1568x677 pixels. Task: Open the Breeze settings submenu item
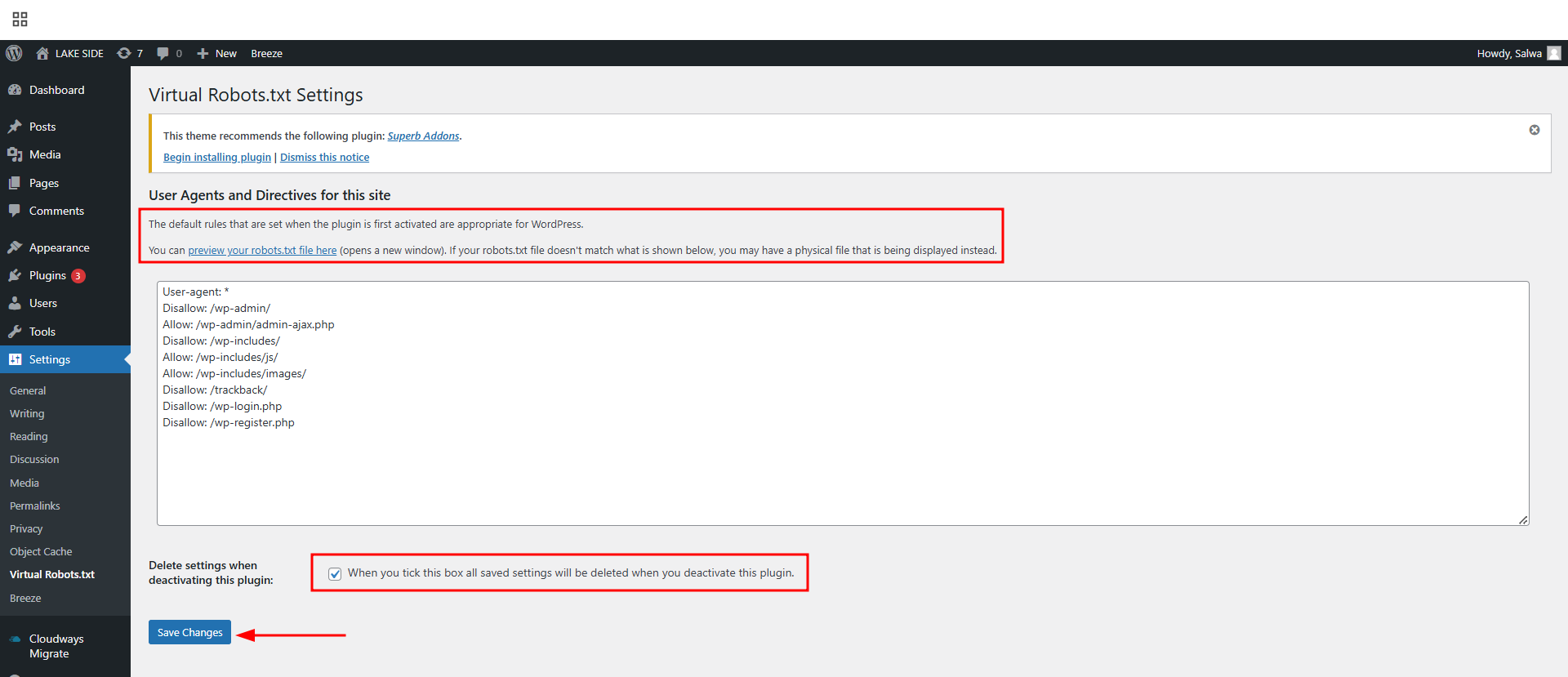coord(25,599)
